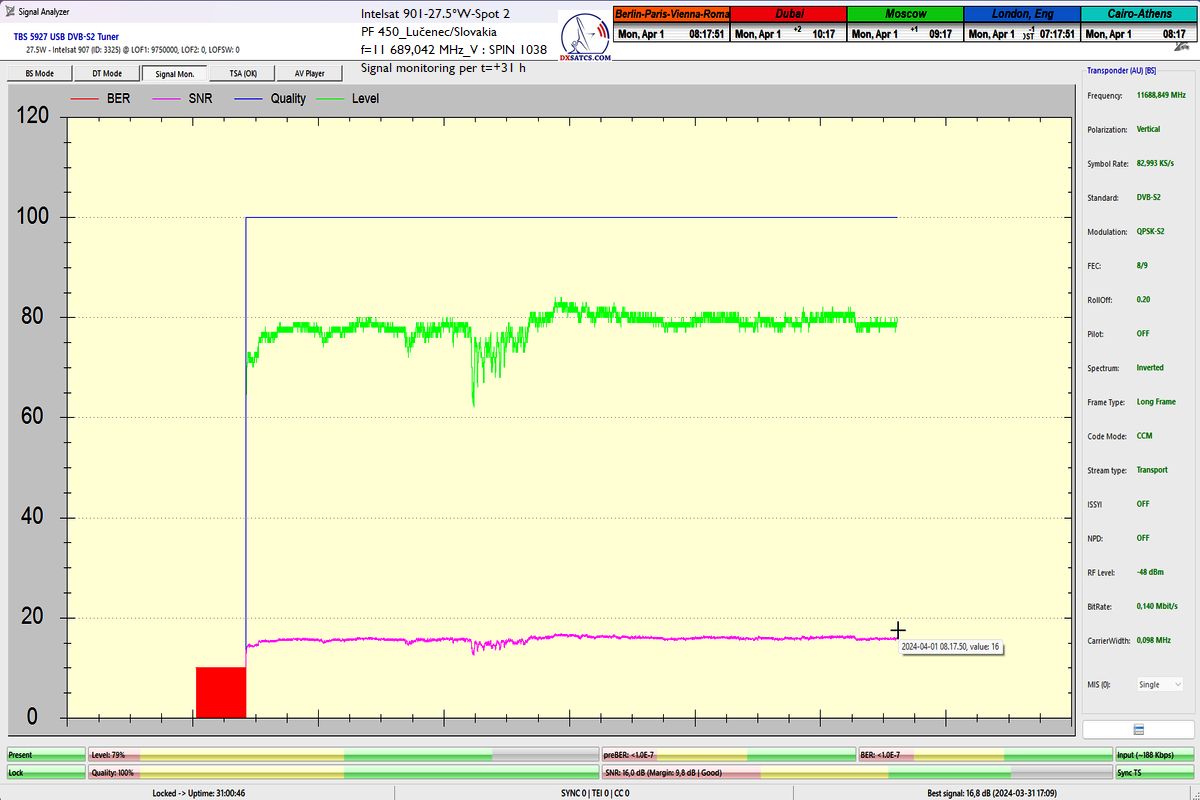Toggle the Present status indicator

(44, 755)
